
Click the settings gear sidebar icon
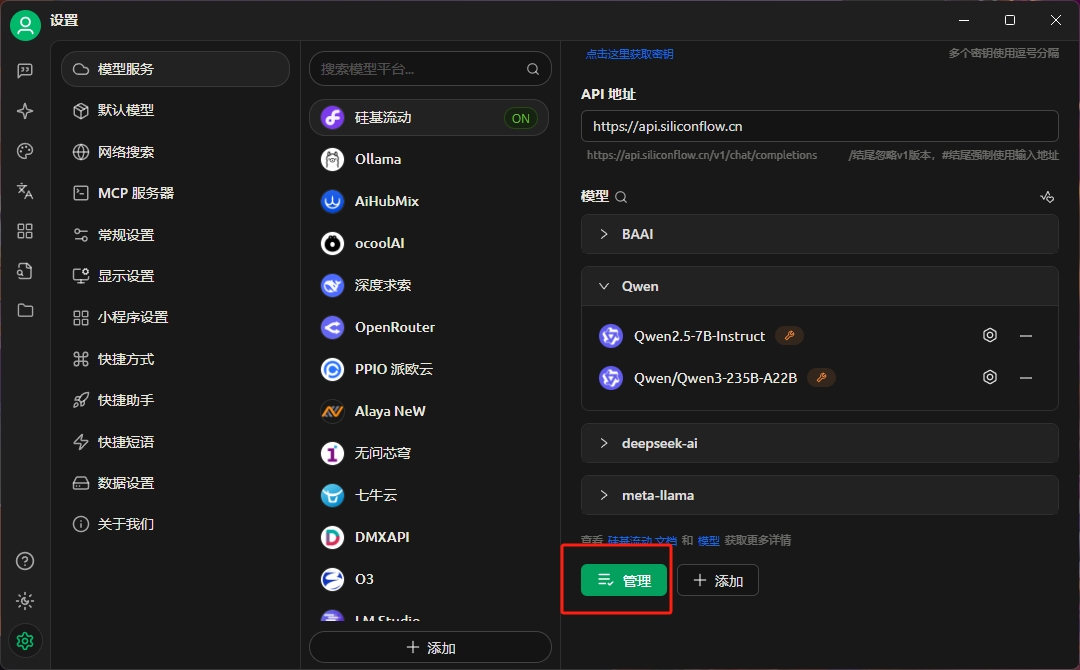point(25,641)
